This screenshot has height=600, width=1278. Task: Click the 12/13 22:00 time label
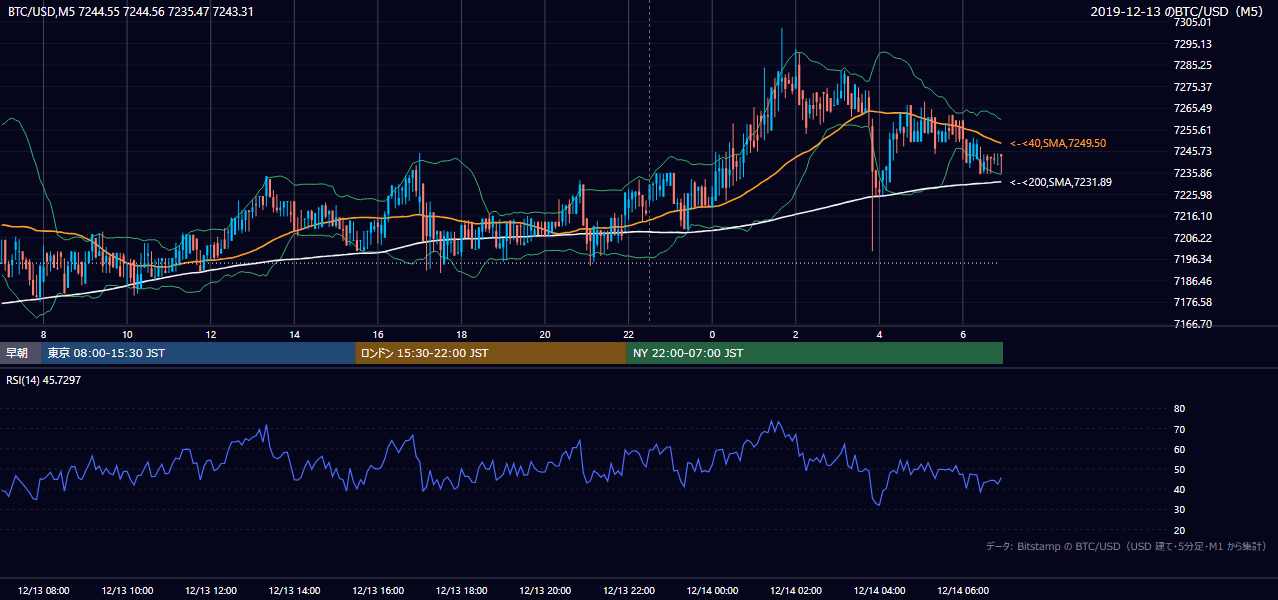pos(628,591)
